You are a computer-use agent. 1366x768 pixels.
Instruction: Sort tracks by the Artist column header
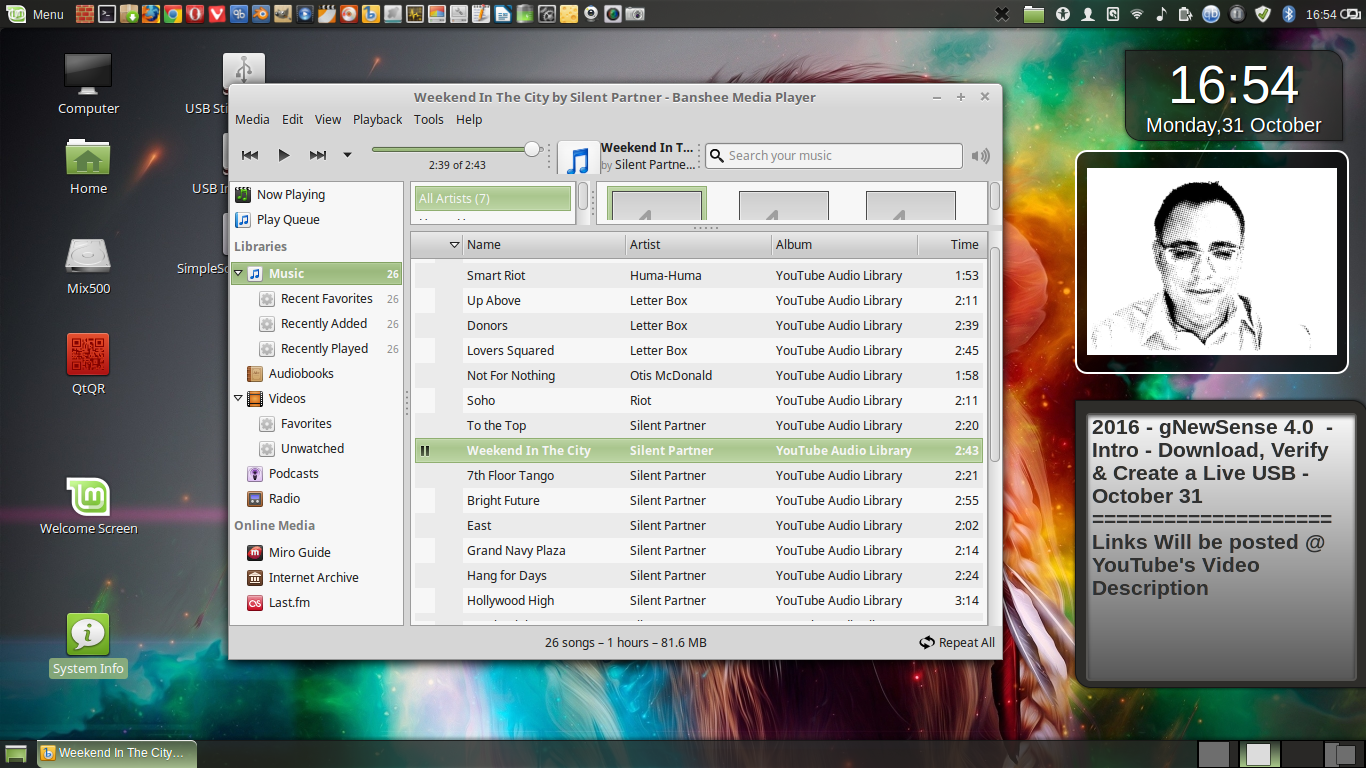tap(698, 244)
